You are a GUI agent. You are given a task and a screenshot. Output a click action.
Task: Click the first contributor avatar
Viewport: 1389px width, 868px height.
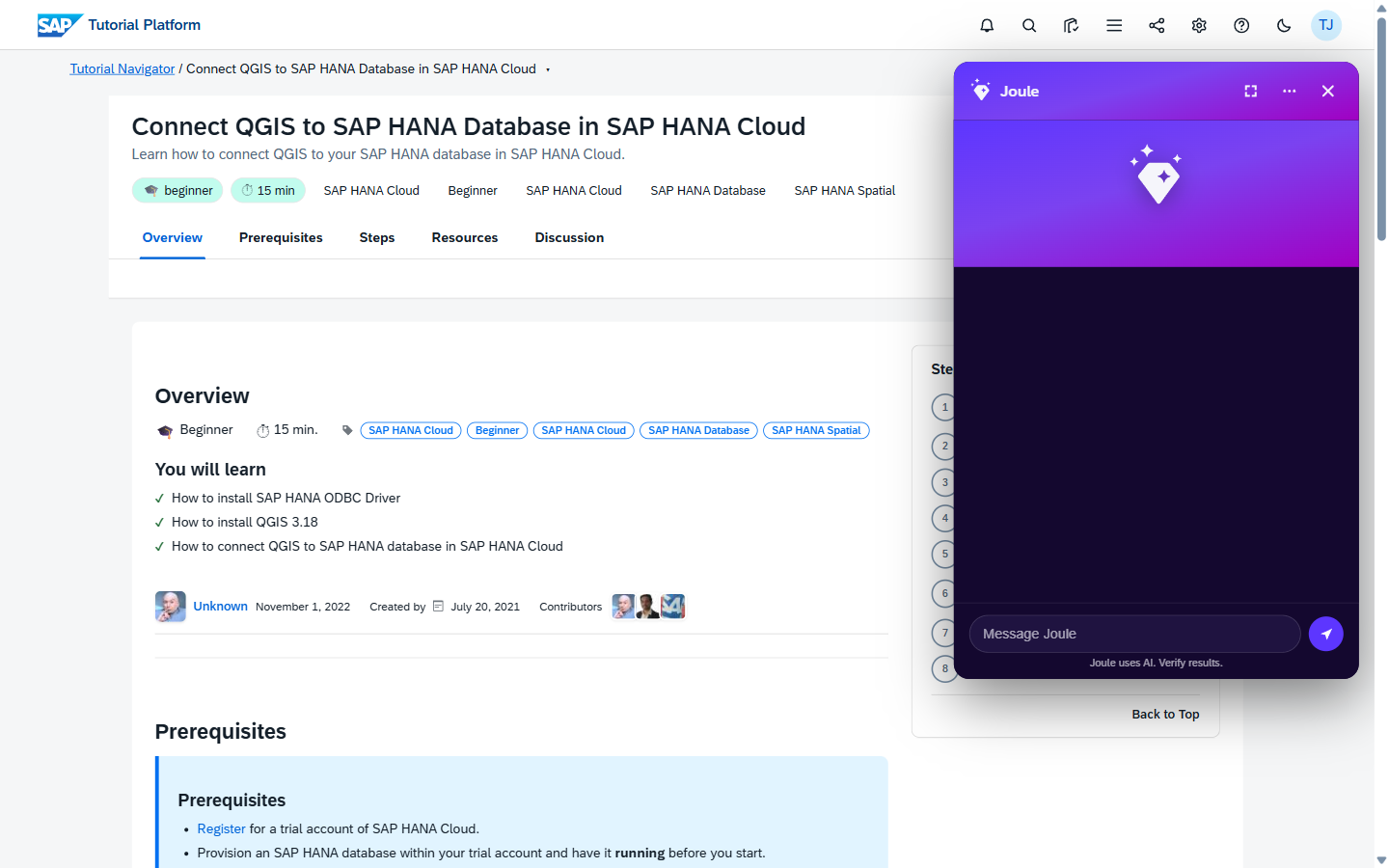[x=624, y=607]
